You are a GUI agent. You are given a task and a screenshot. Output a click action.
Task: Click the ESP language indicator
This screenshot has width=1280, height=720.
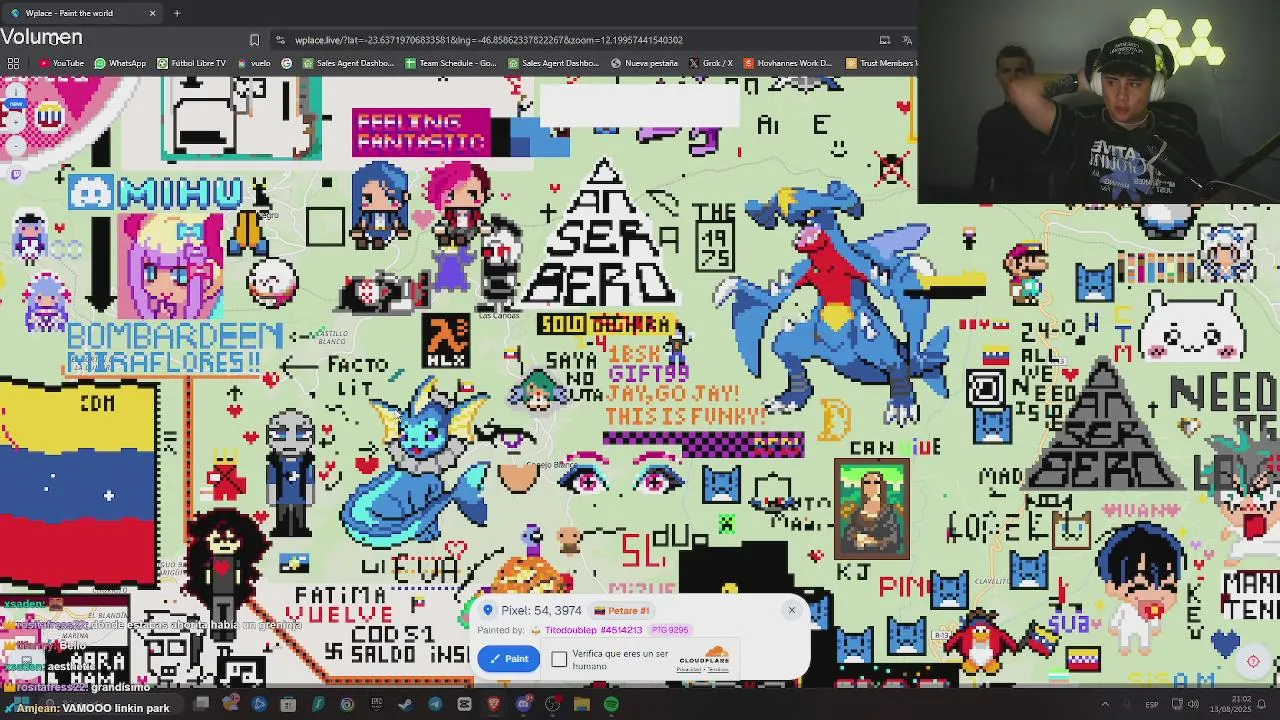click(1152, 705)
